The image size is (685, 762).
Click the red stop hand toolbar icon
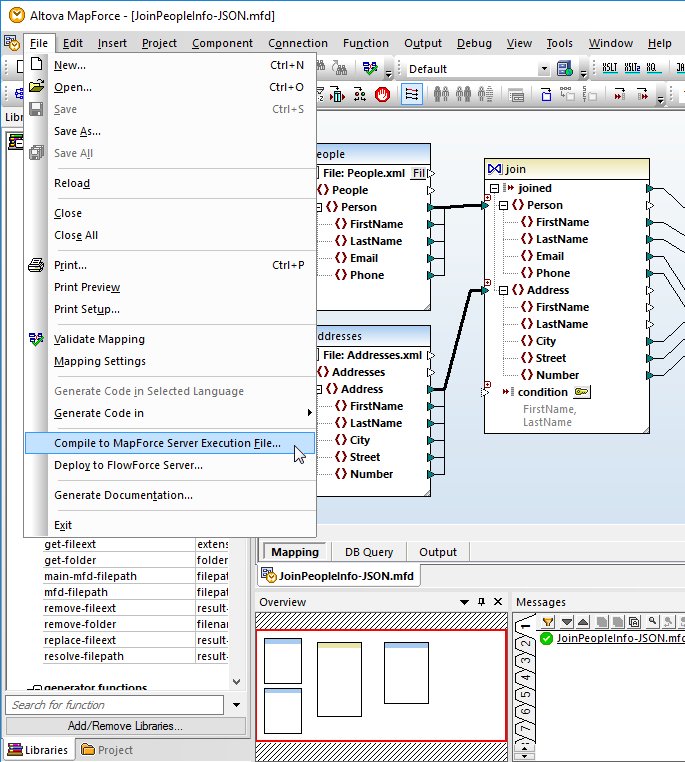click(x=383, y=94)
